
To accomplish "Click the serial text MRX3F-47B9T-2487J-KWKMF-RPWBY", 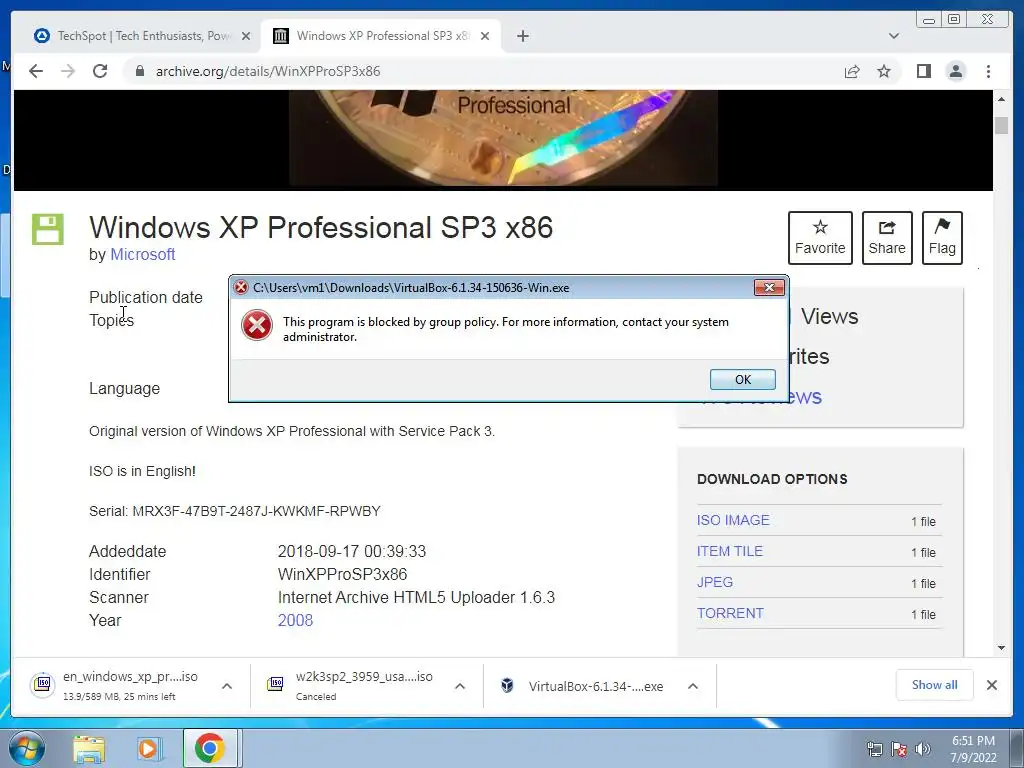I will coord(256,511).
